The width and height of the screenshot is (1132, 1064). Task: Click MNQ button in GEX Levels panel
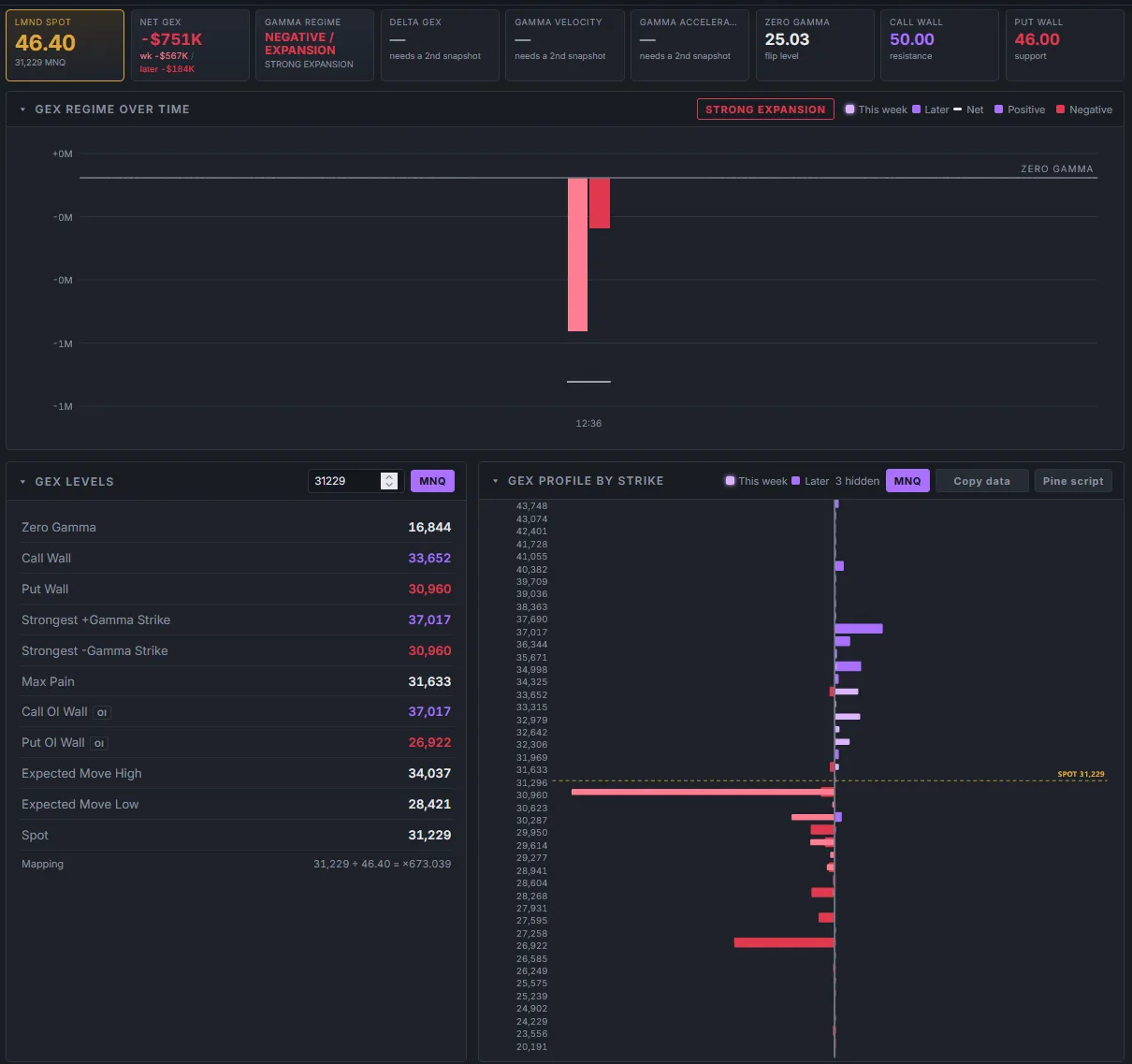pos(432,481)
